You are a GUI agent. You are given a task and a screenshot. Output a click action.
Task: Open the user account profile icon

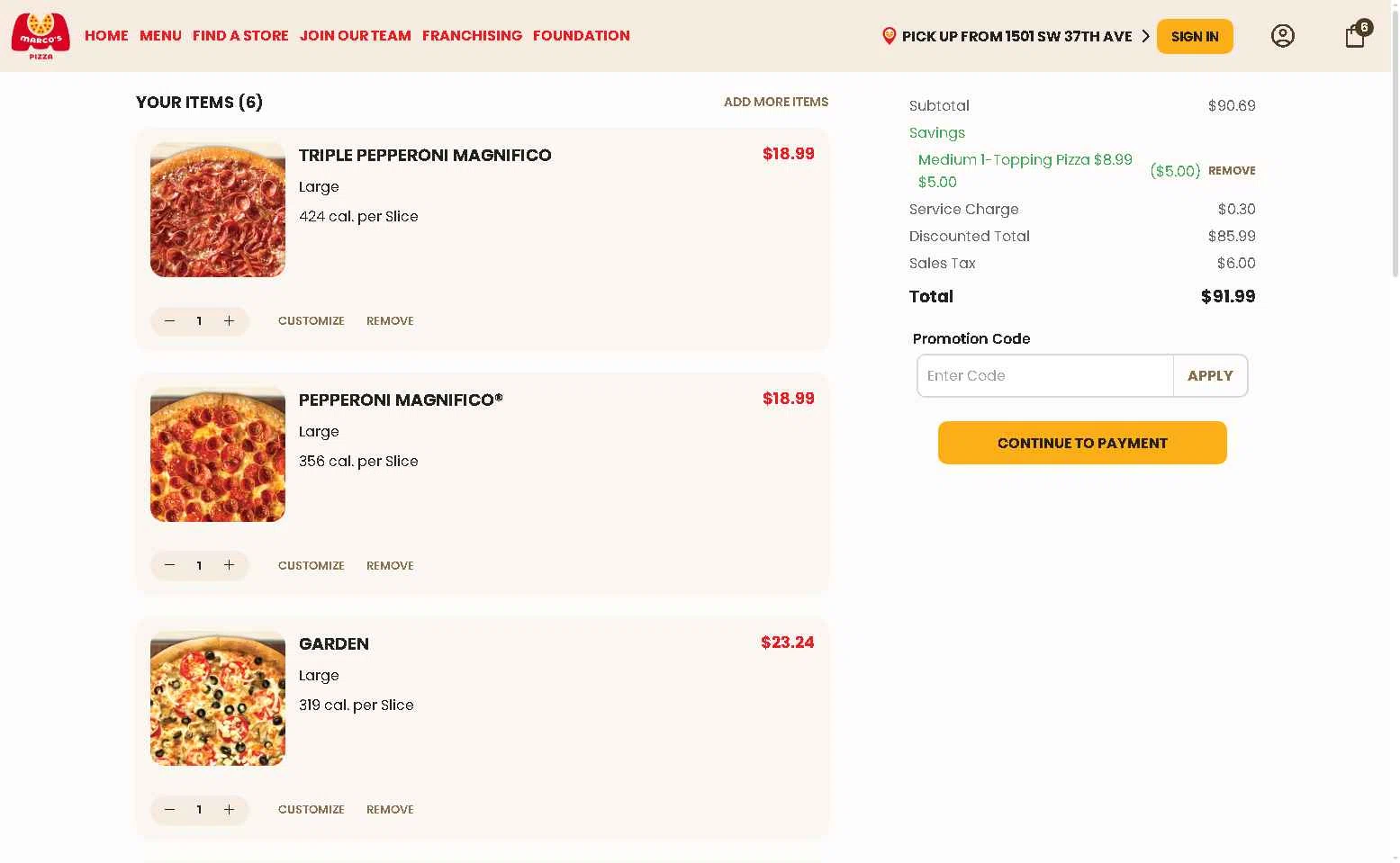tap(1282, 36)
